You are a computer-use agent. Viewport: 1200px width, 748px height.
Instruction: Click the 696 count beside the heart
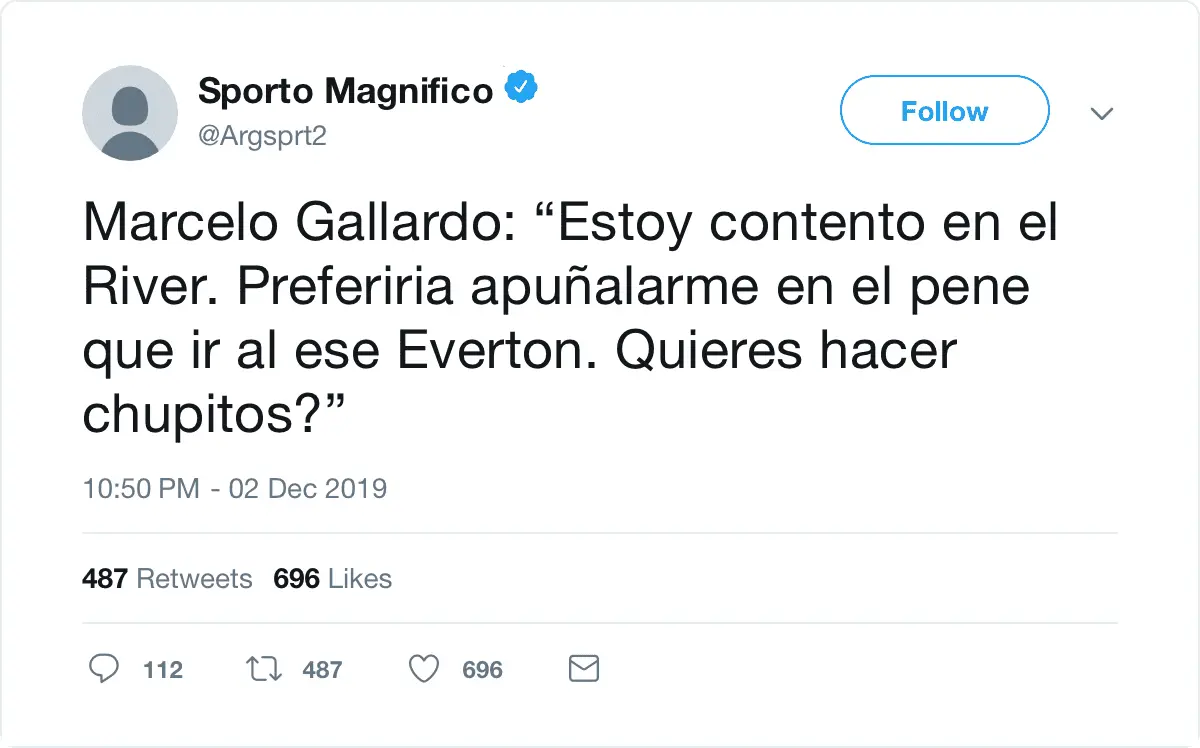point(482,669)
